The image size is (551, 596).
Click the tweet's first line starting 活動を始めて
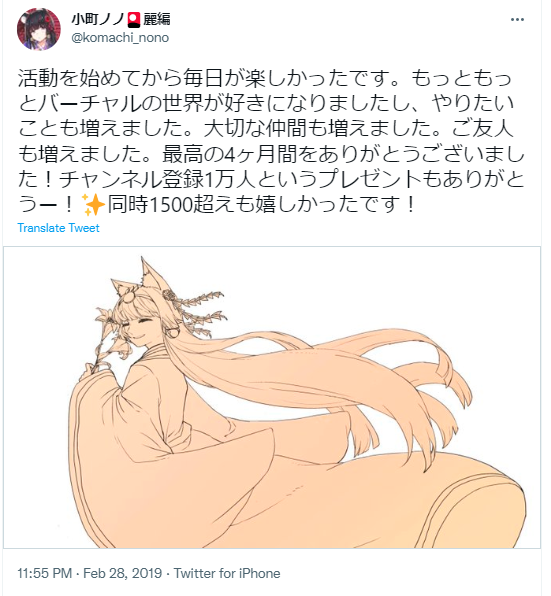(x=265, y=79)
